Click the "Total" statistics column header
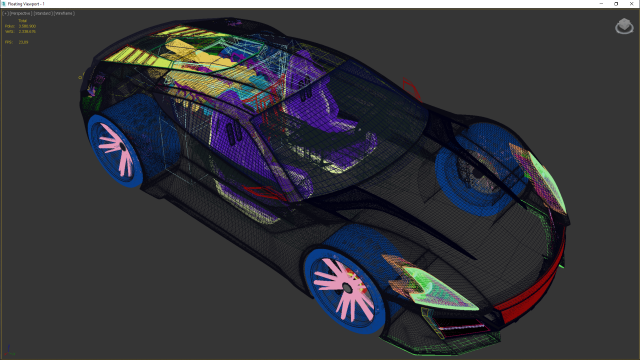Viewport: 640px width, 360px height. coord(22,21)
